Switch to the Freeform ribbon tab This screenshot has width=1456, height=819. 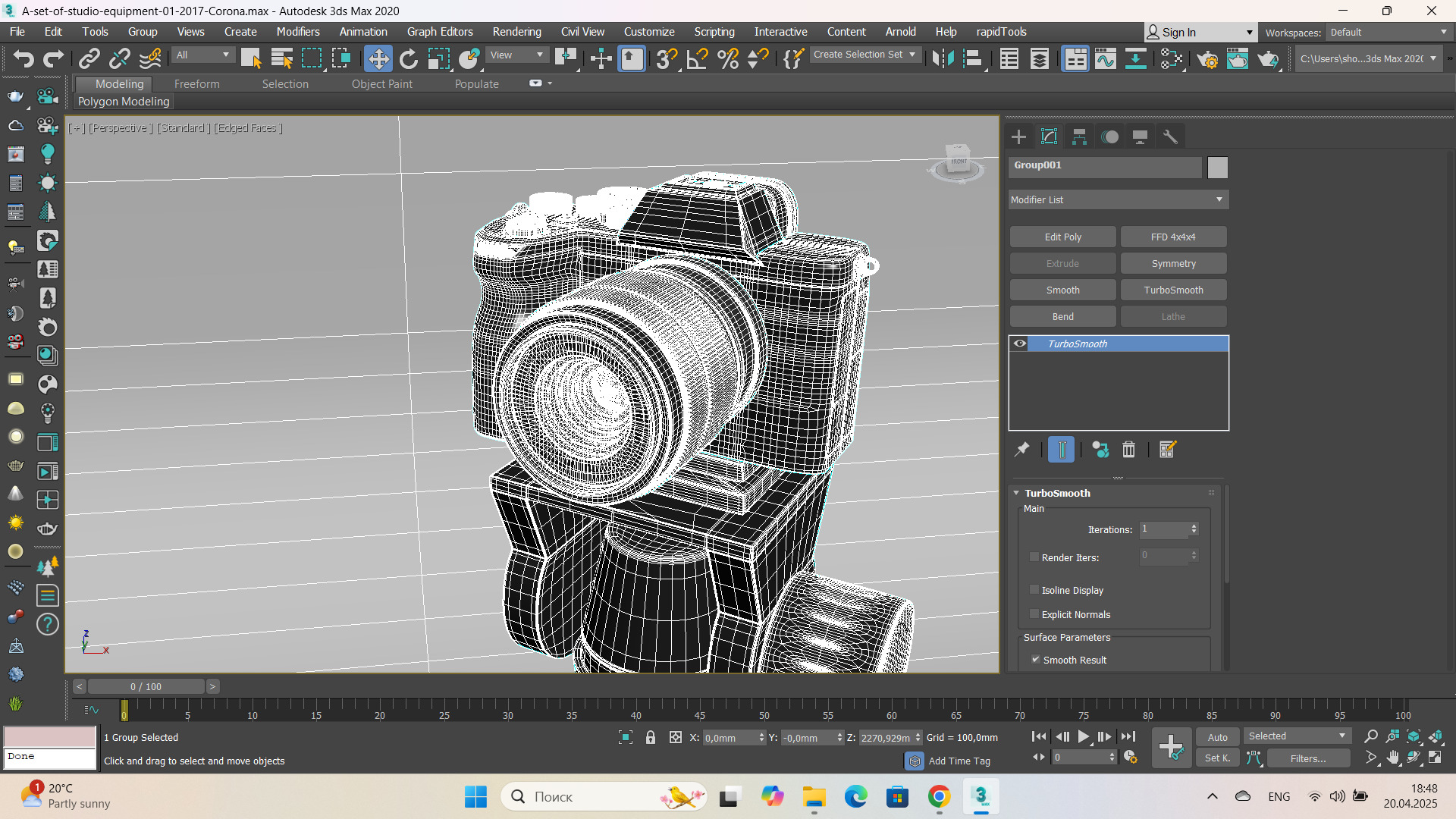point(196,84)
